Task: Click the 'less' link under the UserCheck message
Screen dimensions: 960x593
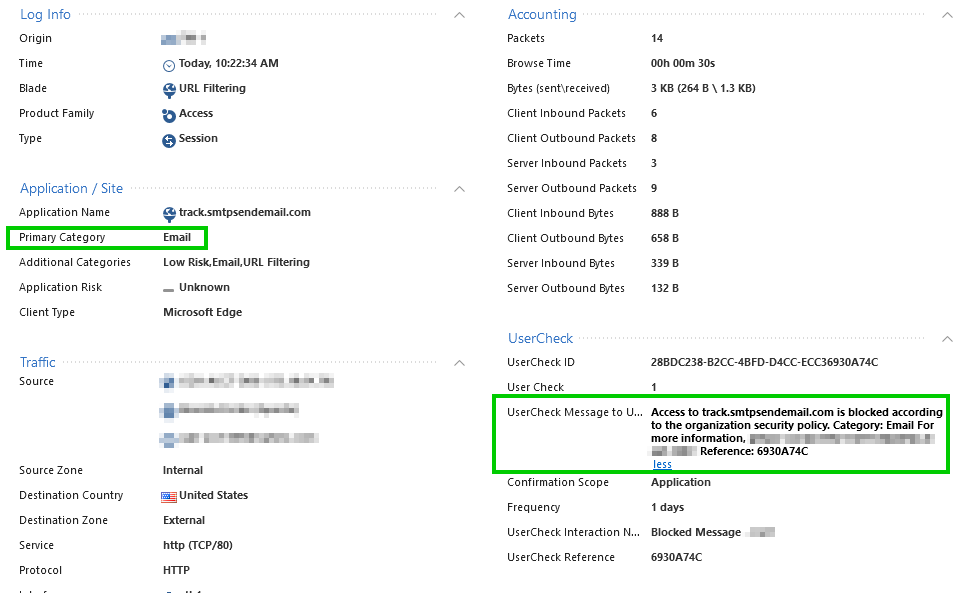Action: click(661, 464)
